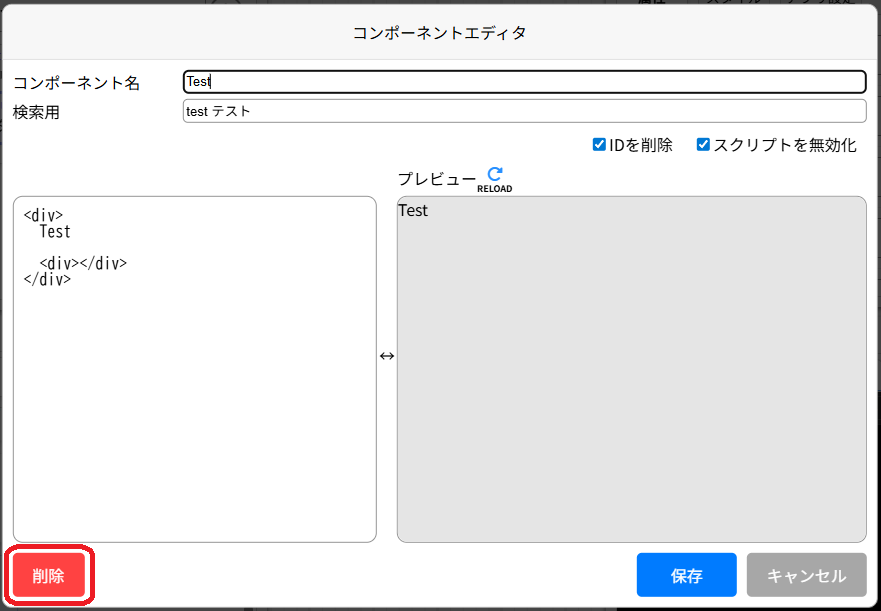Click the キャンセル cancel button
Image resolution: width=881 pixels, height=611 pixels.
pyautogui.click(x=806, y=575)
